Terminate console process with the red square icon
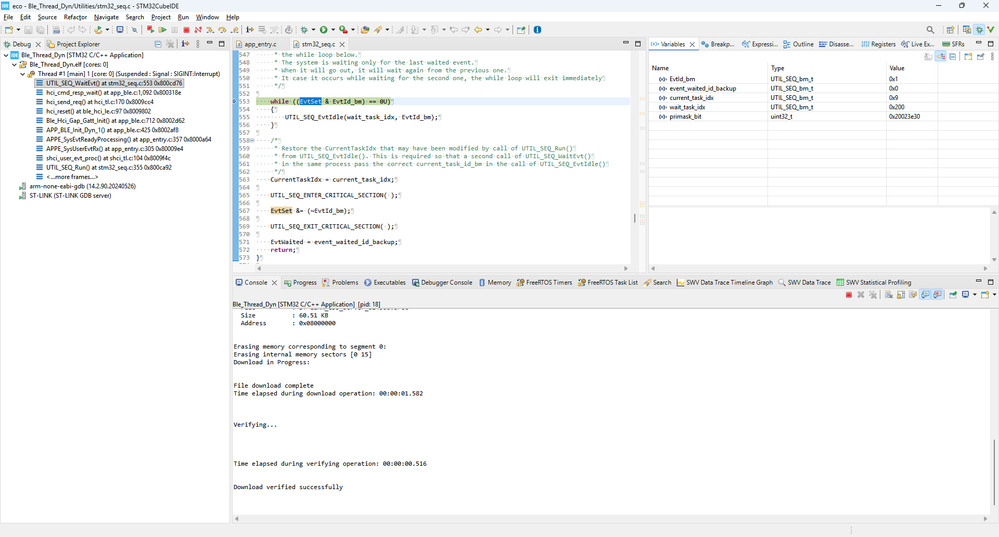The width and height of the screenshot is (999, 537). (849, 294)
